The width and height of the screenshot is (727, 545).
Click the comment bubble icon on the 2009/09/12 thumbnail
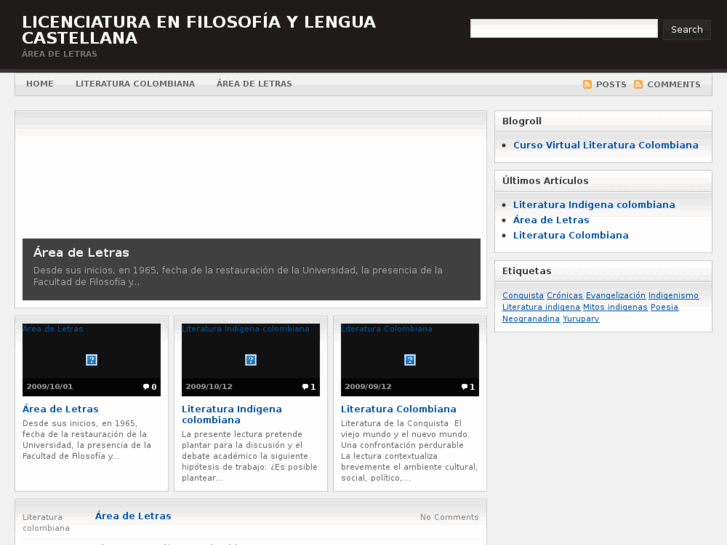pos(464,387)
